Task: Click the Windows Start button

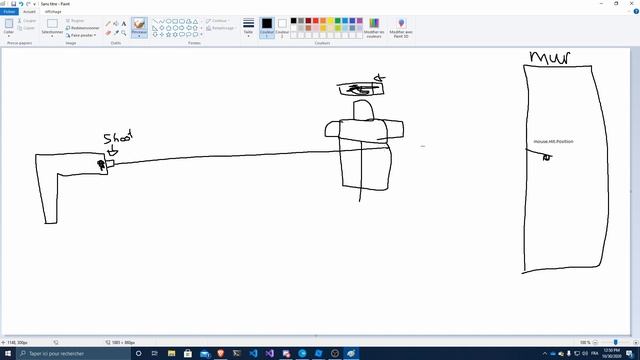Action: [8, 353]
